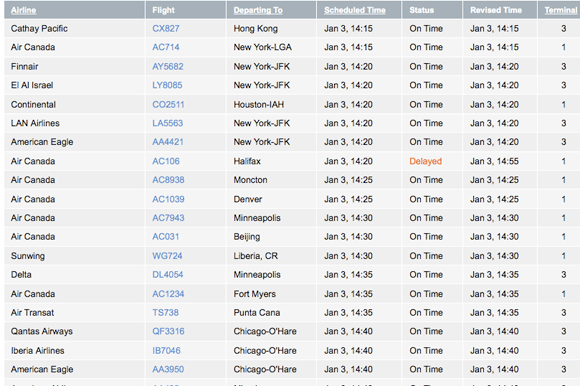The height and width of the screenshot is (386, 580).
Task: Open flight CX827 details
Action: [166, 28]
